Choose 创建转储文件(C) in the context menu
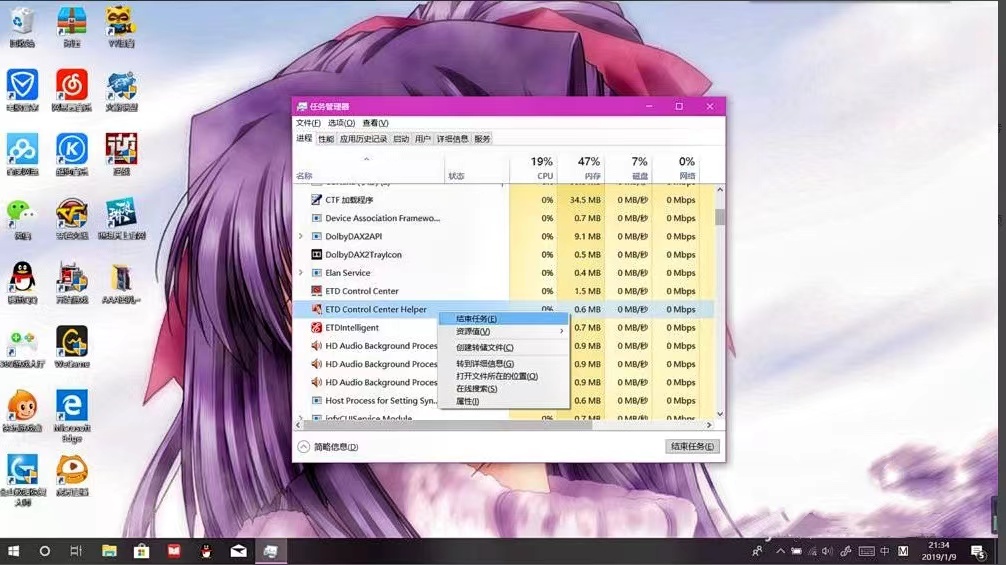 504,348
